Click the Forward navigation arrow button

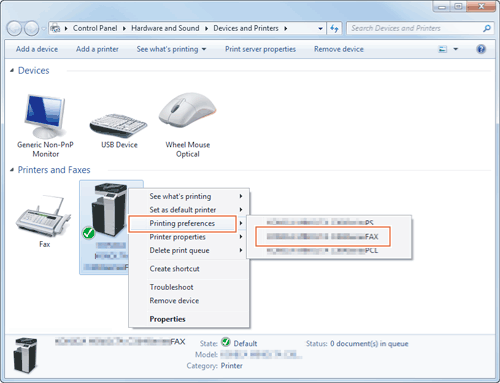(x=32, y=29)
